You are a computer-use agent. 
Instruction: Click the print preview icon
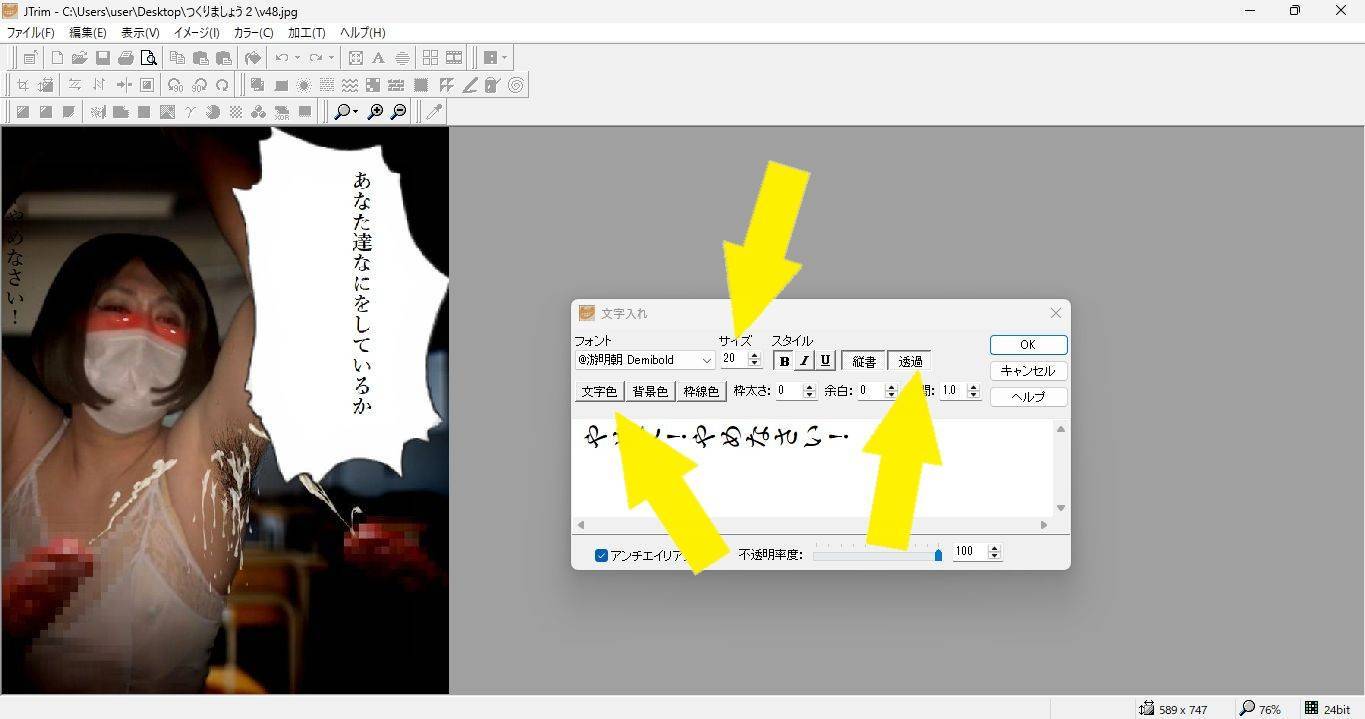[149, 58]
